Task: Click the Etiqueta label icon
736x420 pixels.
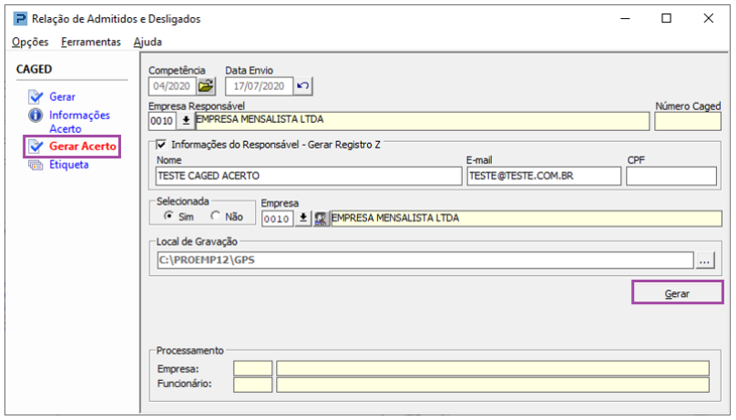Action: click(36, 165)
